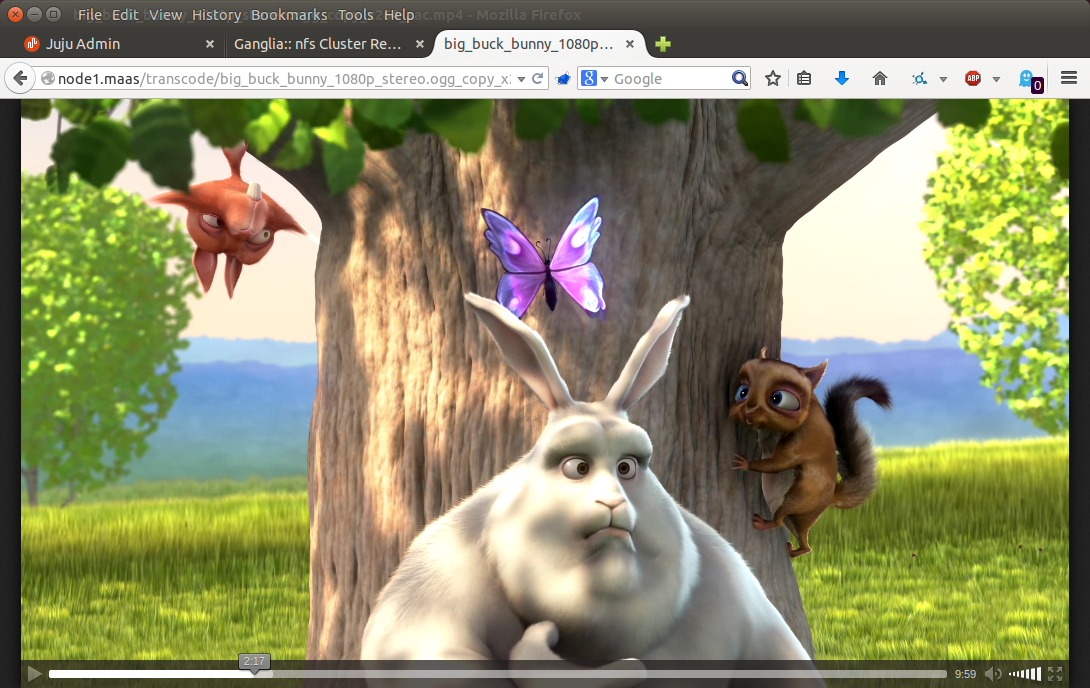Click the 2:17 playhead marker
The image size is (1090, 688).
click(x=254, y=662)
